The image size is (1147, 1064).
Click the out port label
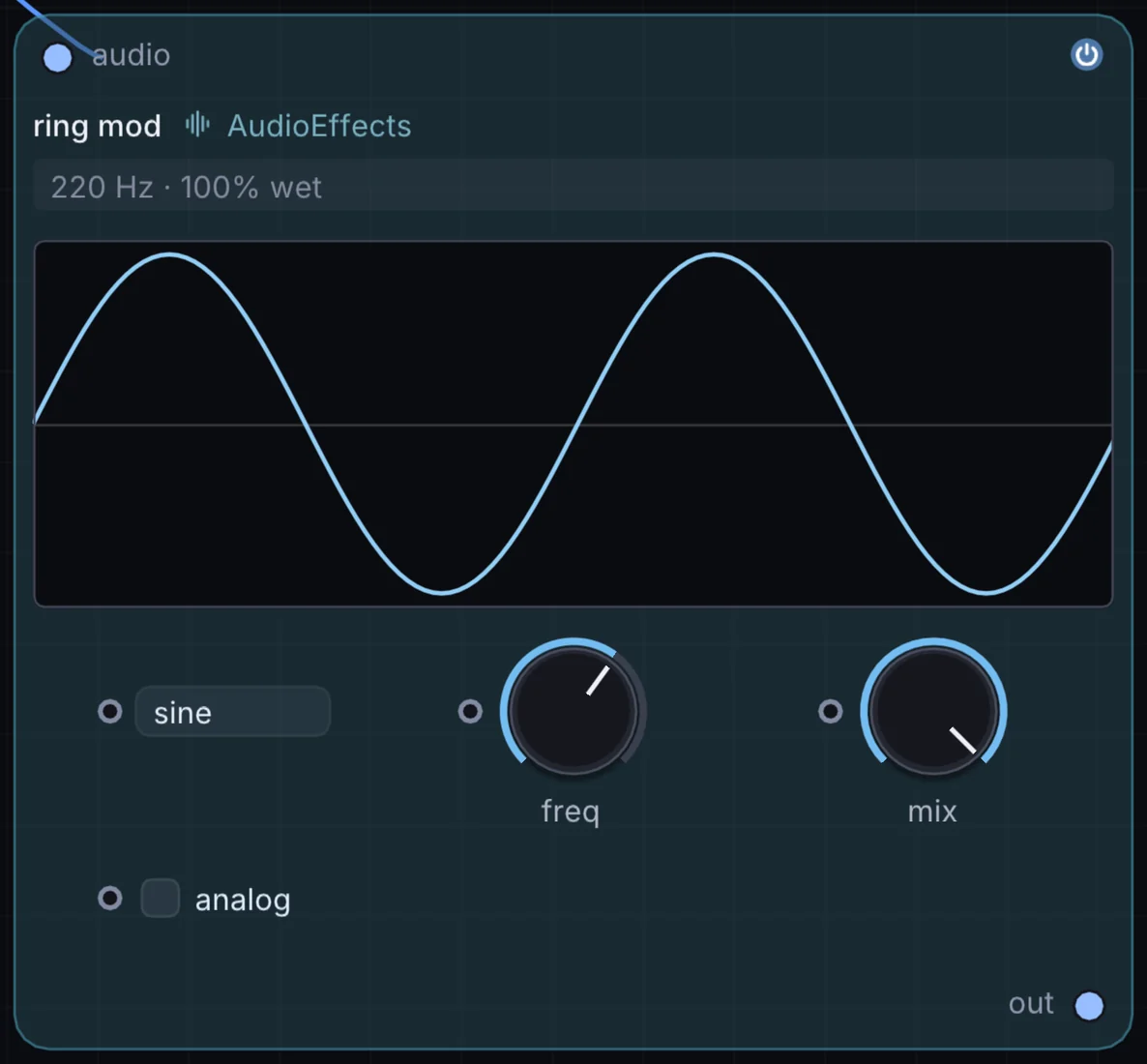tap(1031, 1003)
